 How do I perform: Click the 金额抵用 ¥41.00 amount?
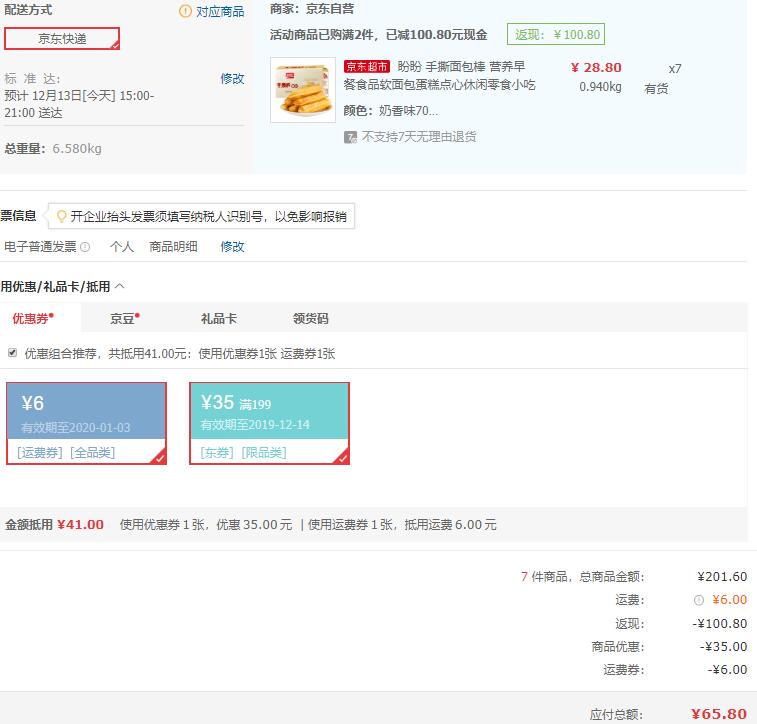pyautogui.click(x=80, y=525)
